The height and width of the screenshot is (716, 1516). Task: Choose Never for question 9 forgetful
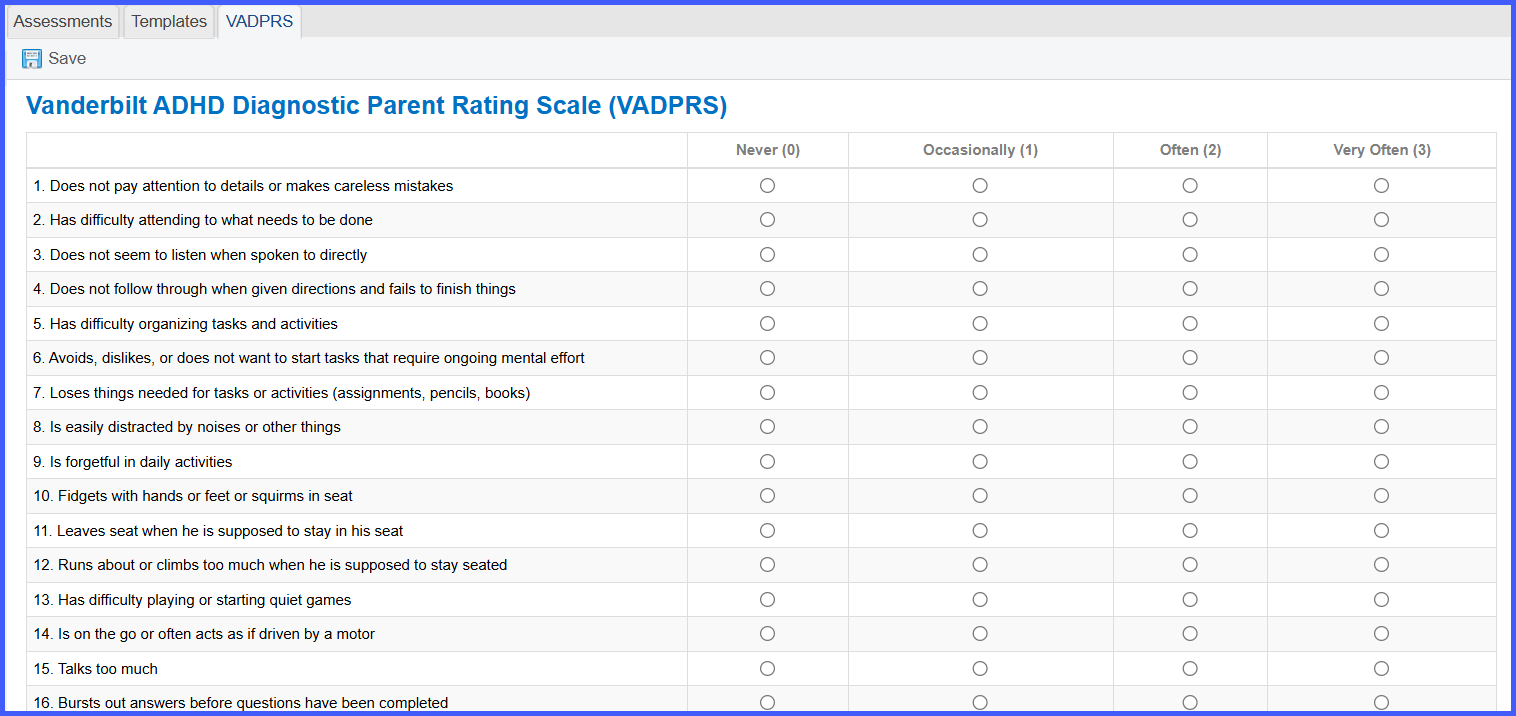(x=768, y=462)
